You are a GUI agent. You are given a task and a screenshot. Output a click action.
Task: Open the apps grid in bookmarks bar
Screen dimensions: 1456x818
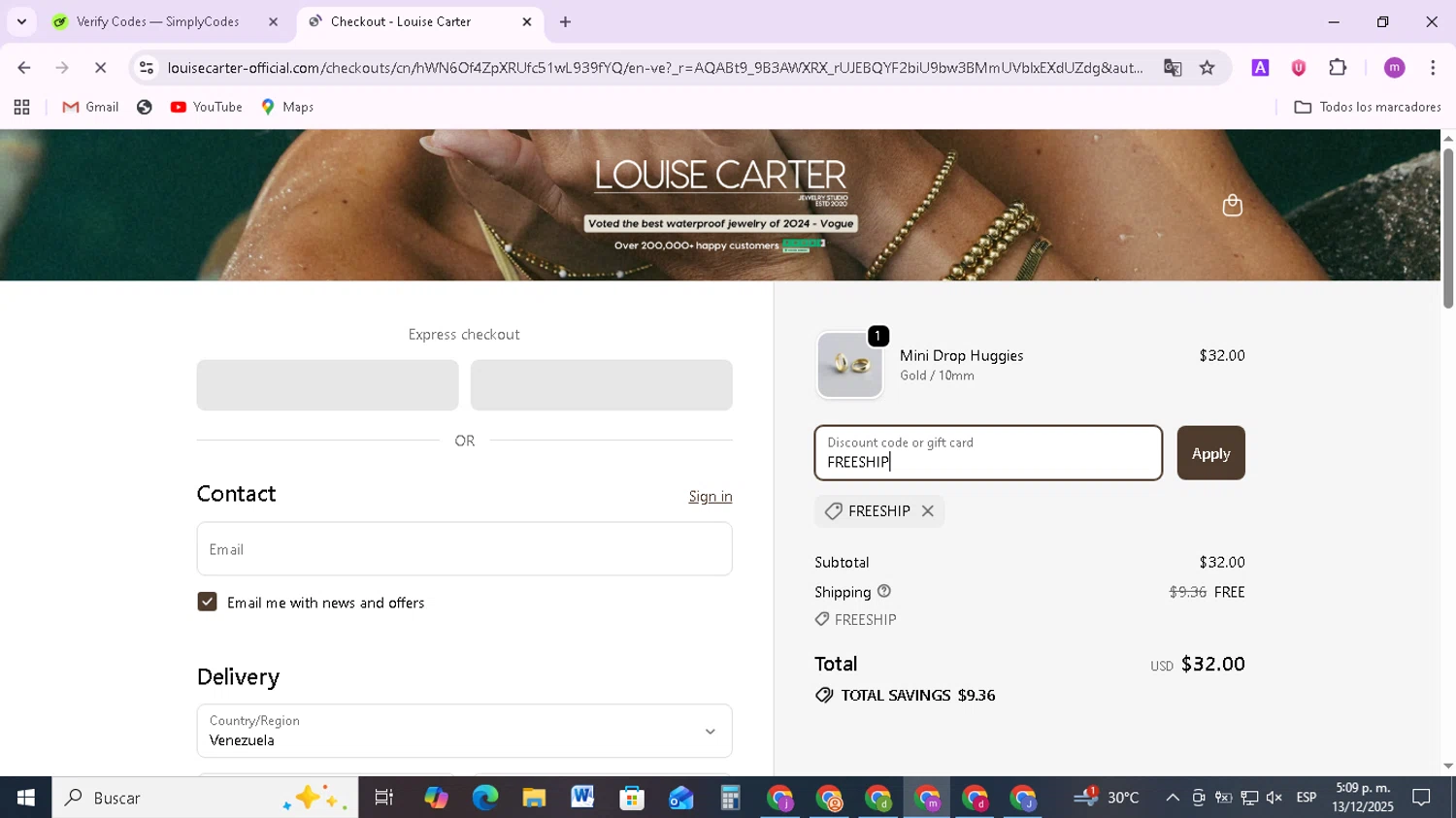click(21, 107)
